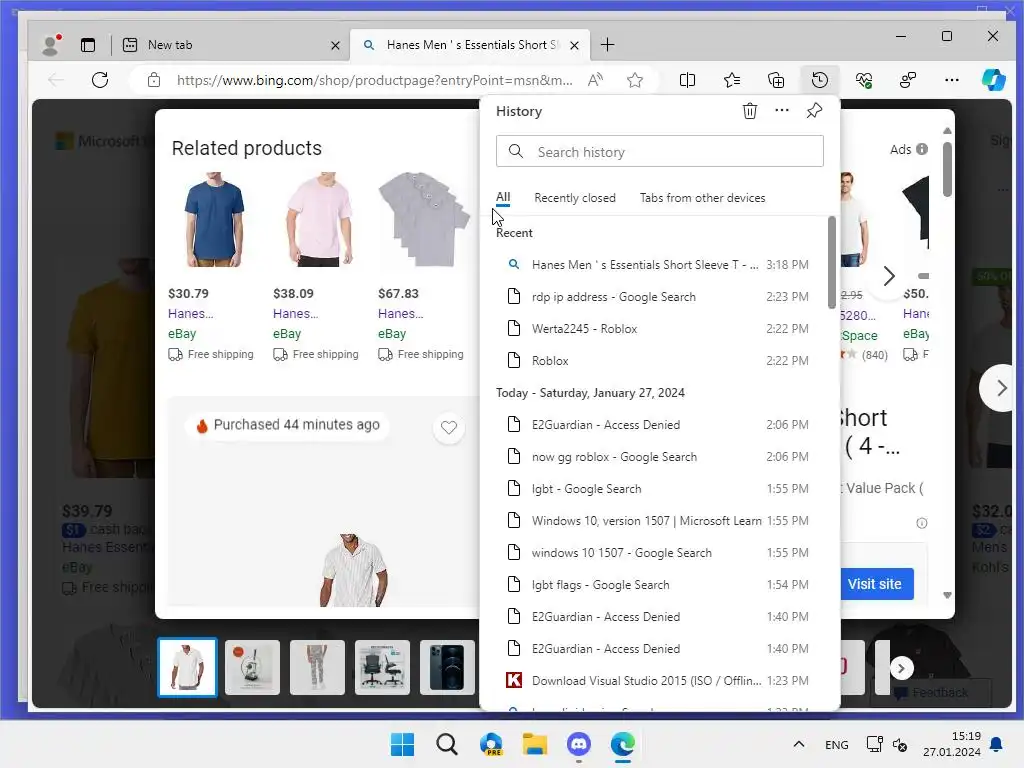The width and height of the screenshot is (1024, 768).
Task: Open Hanes Men's Essentials 3:18 PM entry
Action: point(658,264)
